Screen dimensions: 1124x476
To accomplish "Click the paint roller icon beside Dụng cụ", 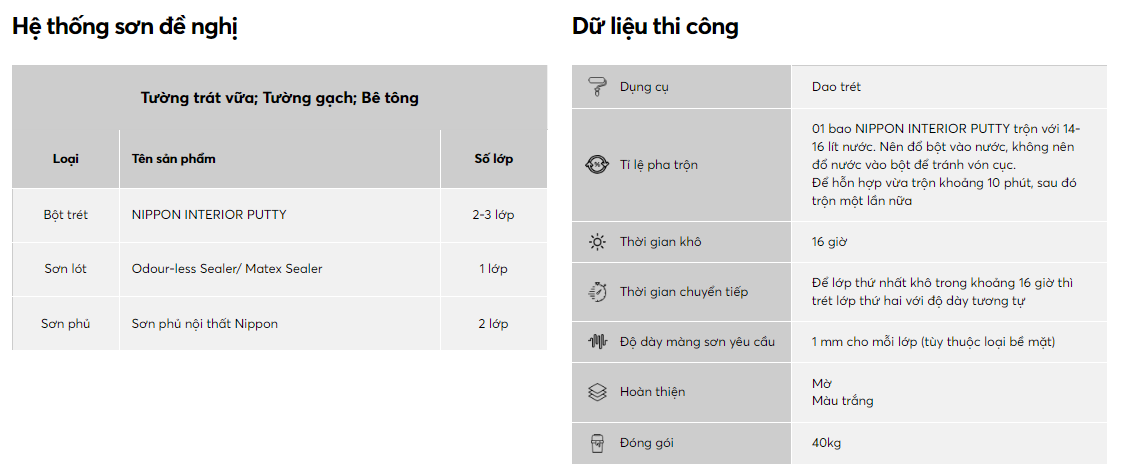I will pyautogui.click(x=596, y=87).
